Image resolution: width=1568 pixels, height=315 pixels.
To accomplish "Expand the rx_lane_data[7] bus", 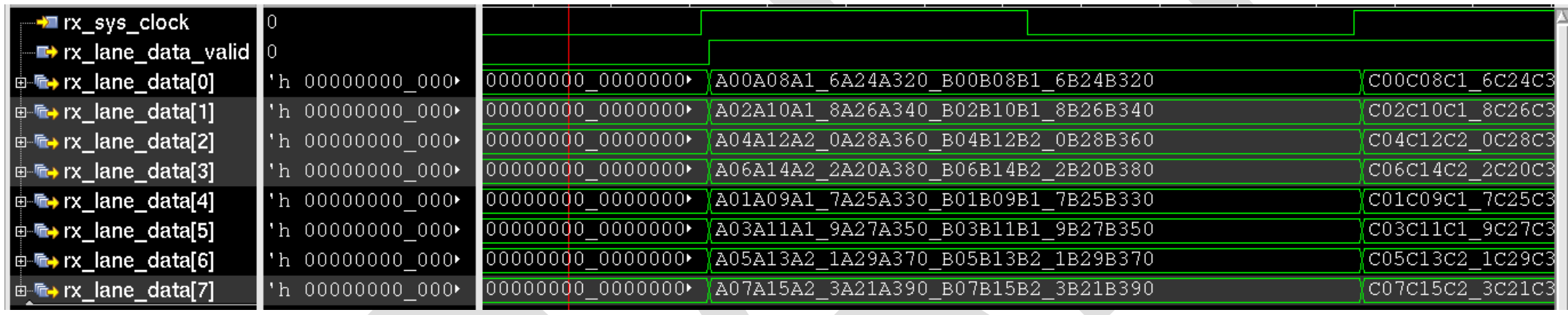I will (x=21, y=290).
